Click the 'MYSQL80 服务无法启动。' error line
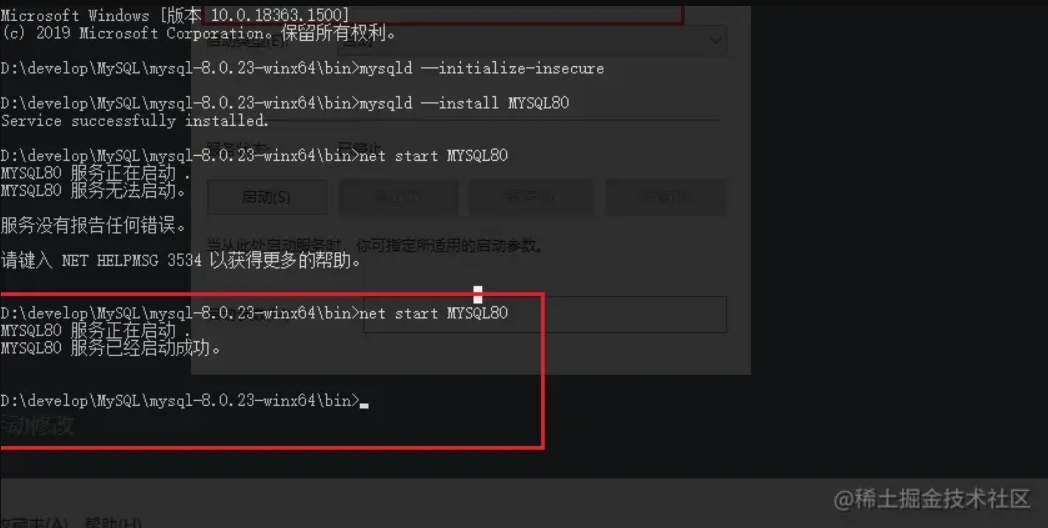1048x528 pixels. click(94, 190)
